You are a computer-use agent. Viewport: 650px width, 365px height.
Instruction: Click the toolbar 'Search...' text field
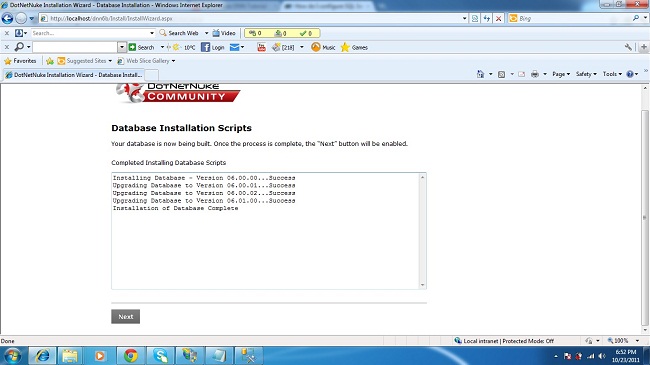click(90, 33)
